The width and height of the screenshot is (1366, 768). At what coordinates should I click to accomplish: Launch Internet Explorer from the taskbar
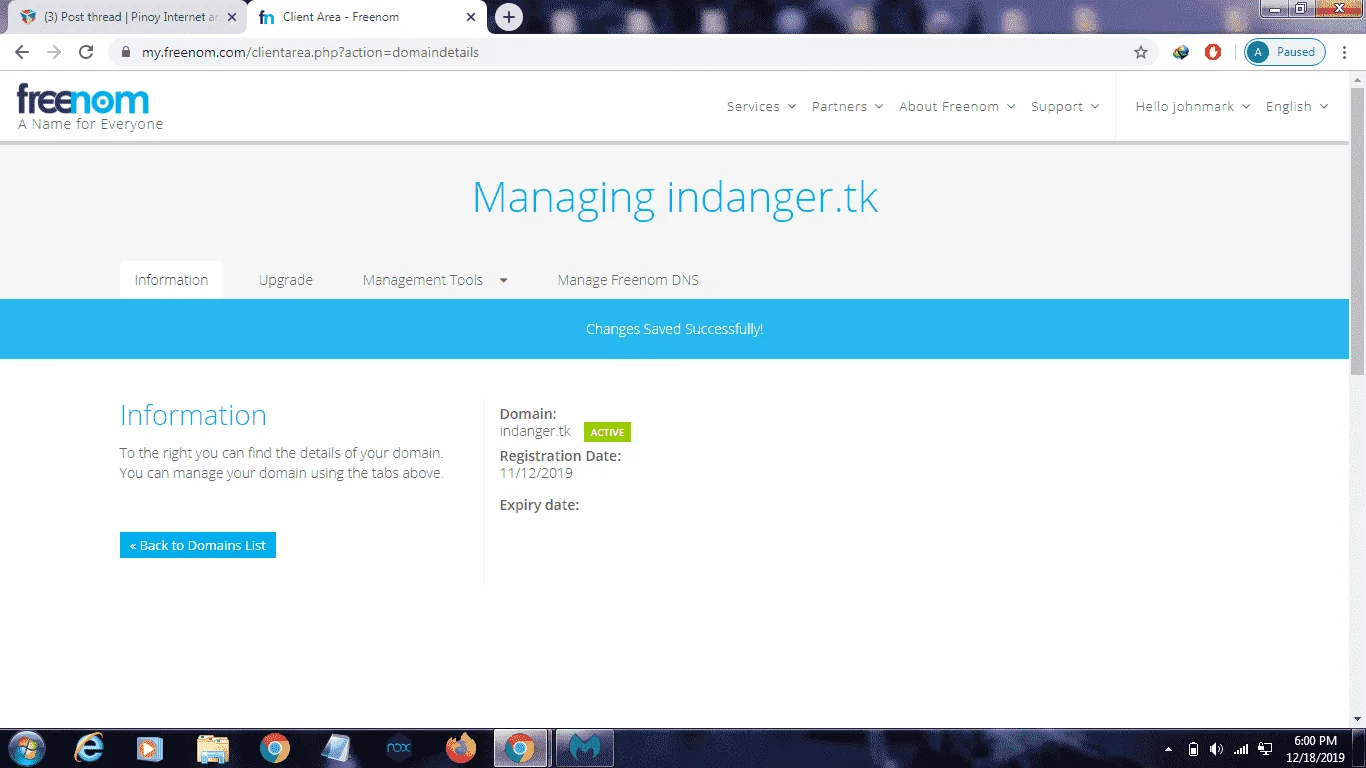tap(89, 748)
